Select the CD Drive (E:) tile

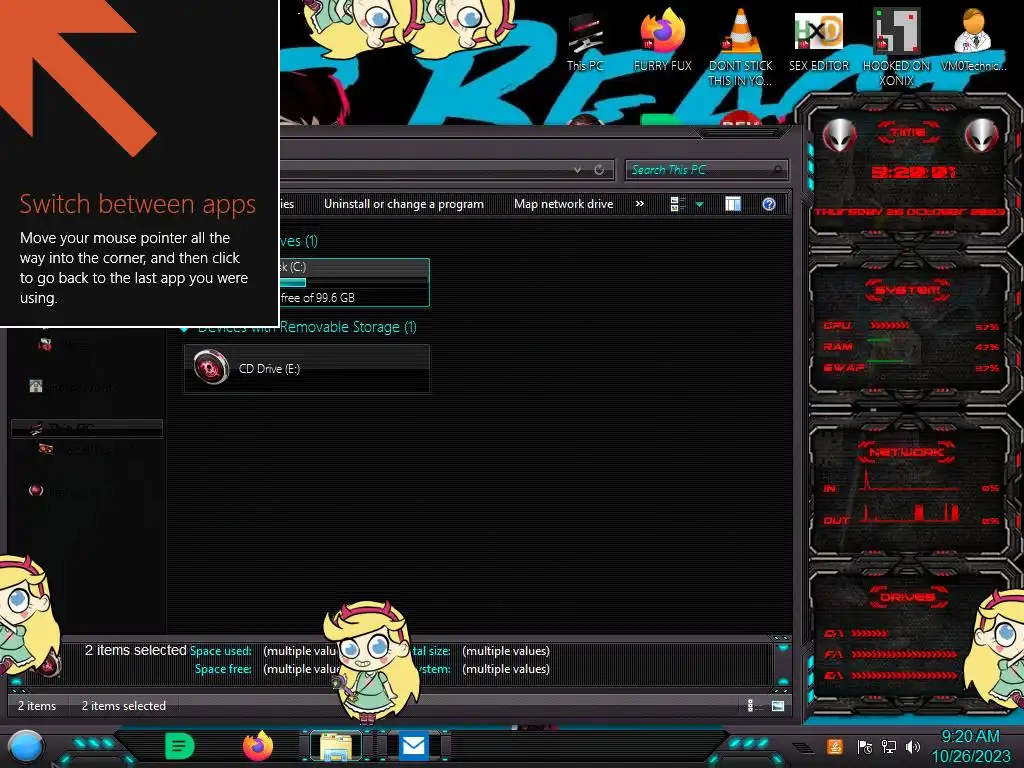click(x=306, y=369)
